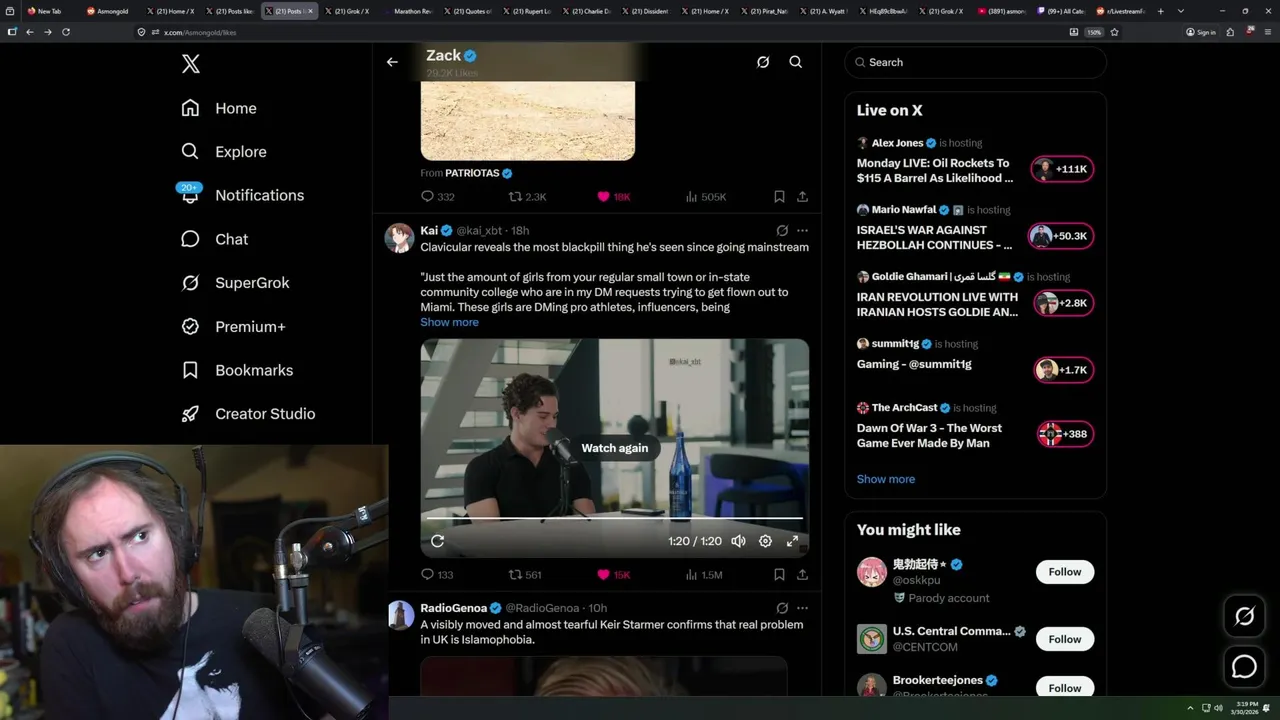Open Bookmarks in the sidebar
Image resolution: width=1280 pixels, height=720 pixels.
click(x=237, y=370)
